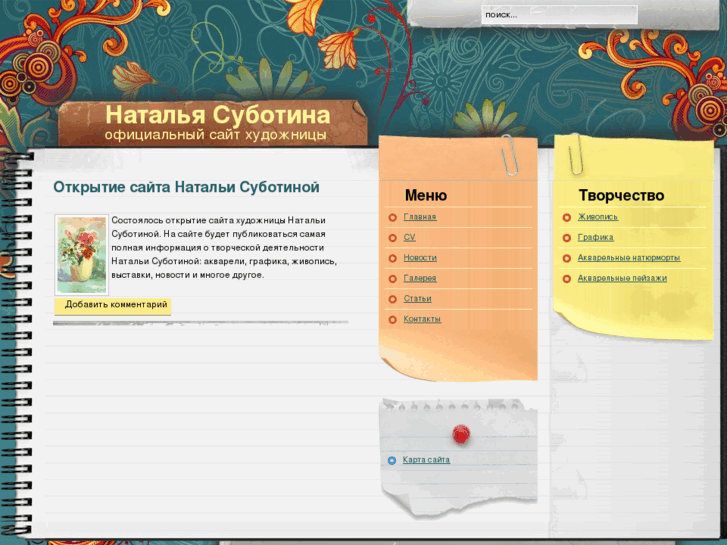The image size is (727, 545).
Task: Click the bullet icon beside Контакты
Action: (x=393, y=319)
